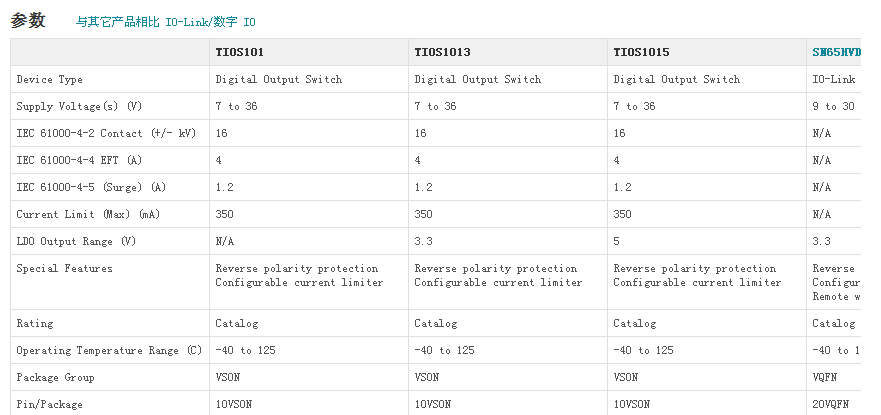Image resolution: width=881 pixels, height=415 pixels.
Task: Select the Rating row label
Action: click(x=35, y=323)
